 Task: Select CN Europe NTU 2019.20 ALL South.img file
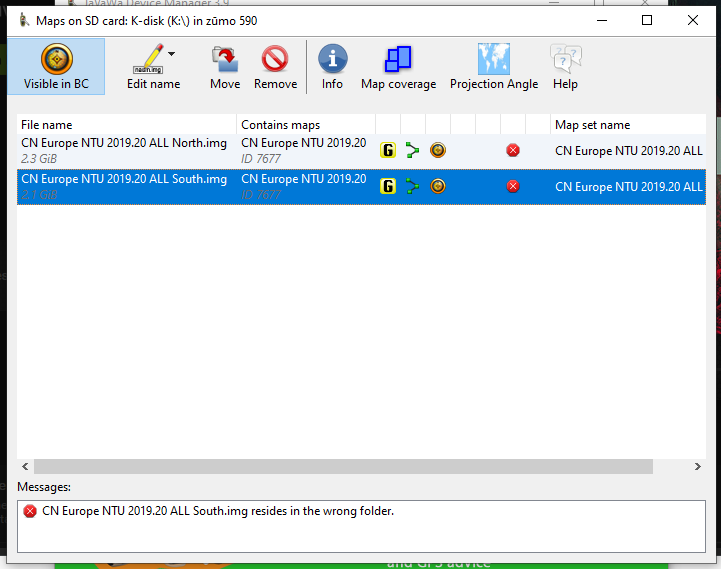click(124, 179)
